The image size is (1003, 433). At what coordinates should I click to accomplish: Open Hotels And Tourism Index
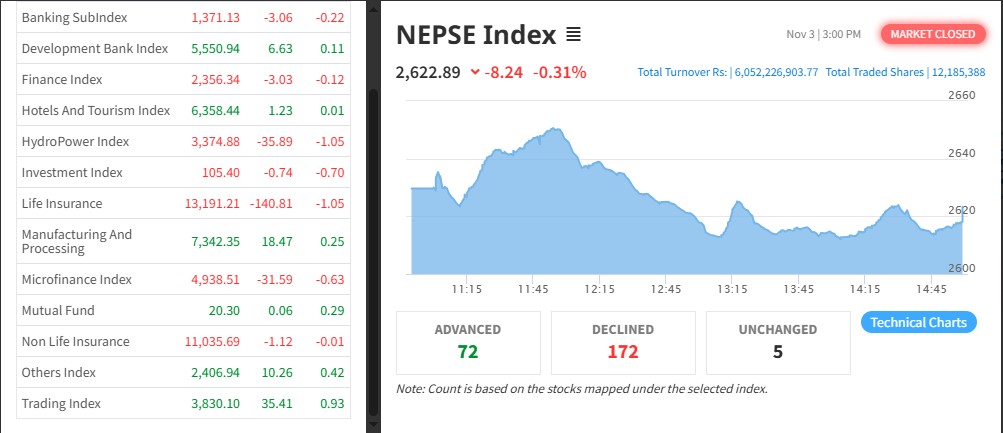96,110
